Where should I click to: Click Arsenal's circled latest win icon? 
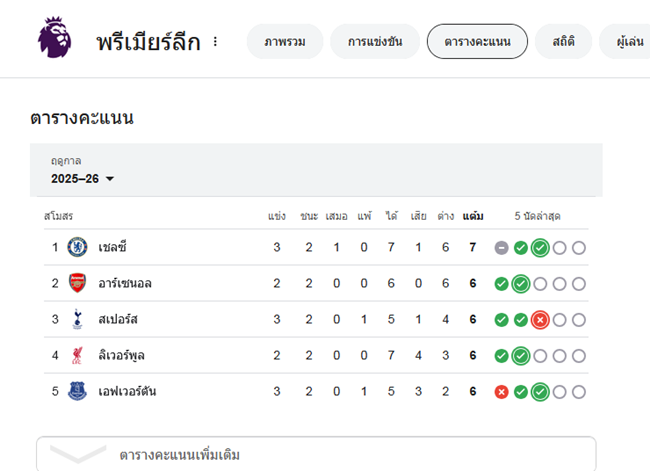pos(521,284)
